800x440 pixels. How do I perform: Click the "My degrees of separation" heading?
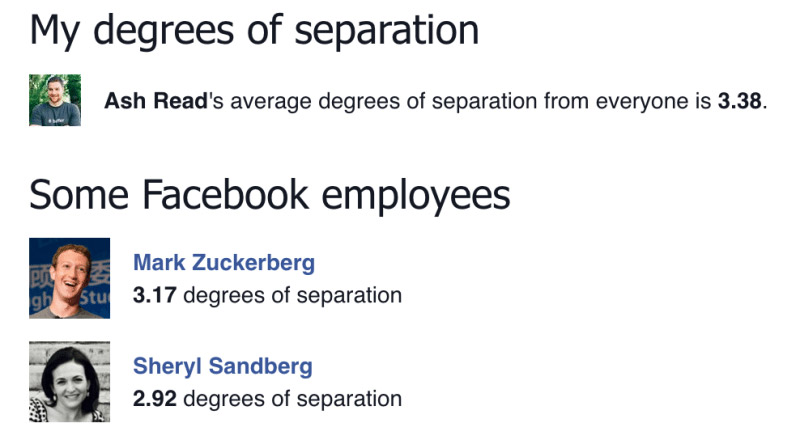coord(254,30)
